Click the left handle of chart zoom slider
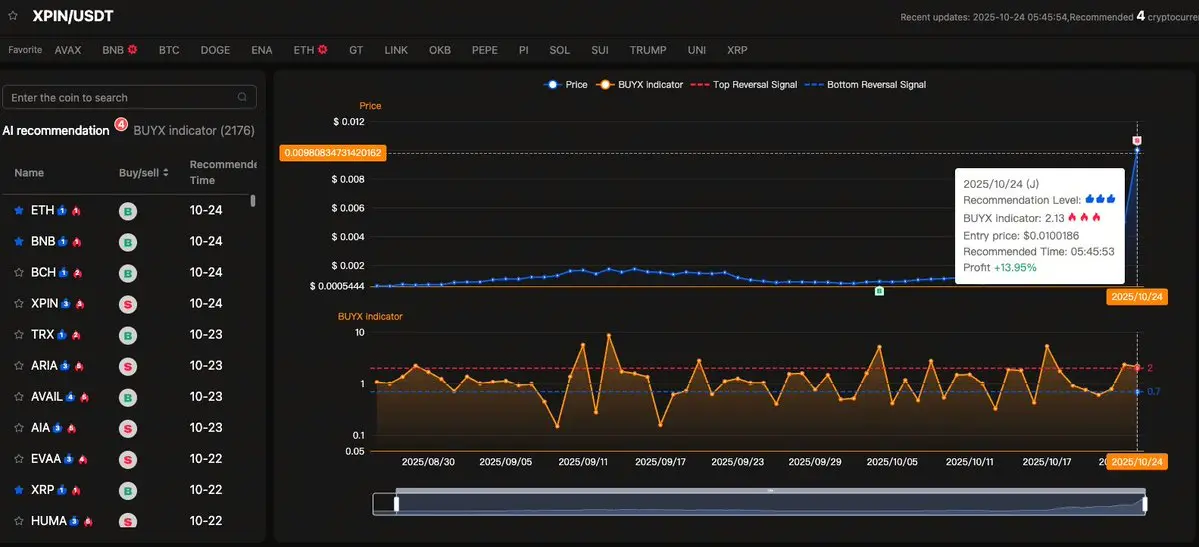Image resolution: width=1199 pixels, height=547 pixels. (397, 504)
